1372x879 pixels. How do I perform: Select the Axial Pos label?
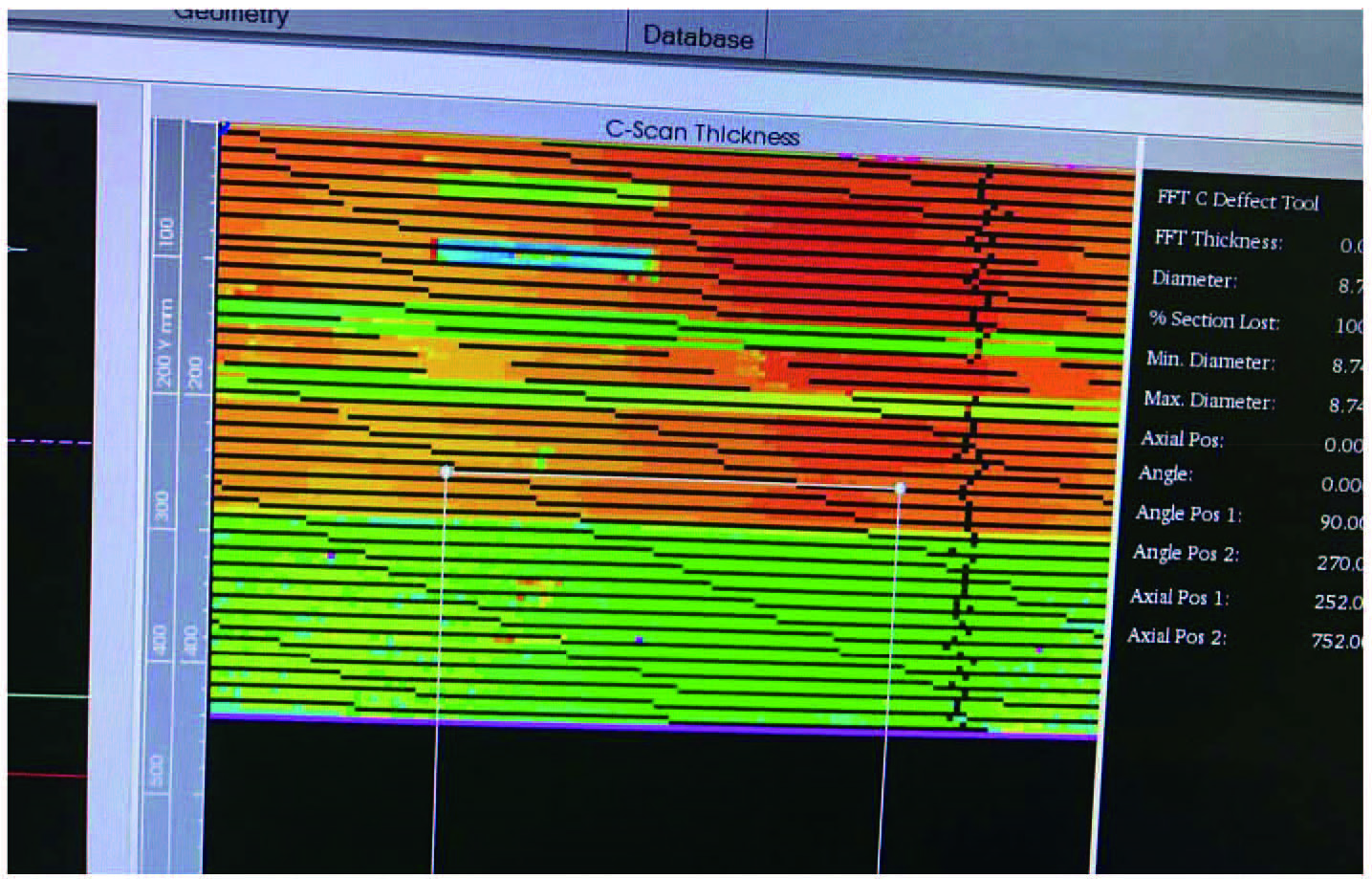click(x=1183, y=439)
